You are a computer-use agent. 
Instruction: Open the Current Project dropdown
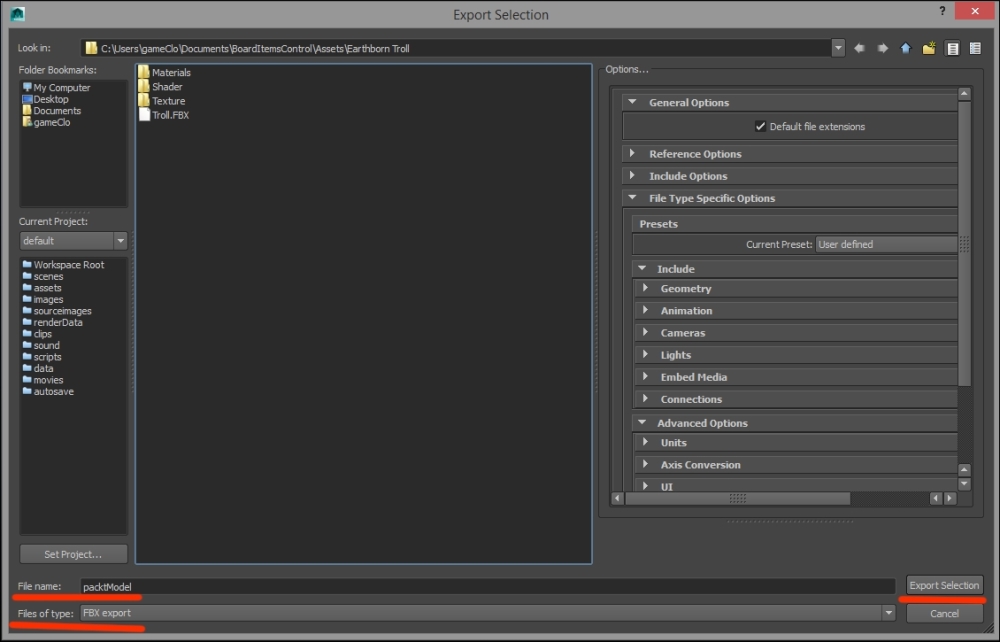(x=120, y=241)
